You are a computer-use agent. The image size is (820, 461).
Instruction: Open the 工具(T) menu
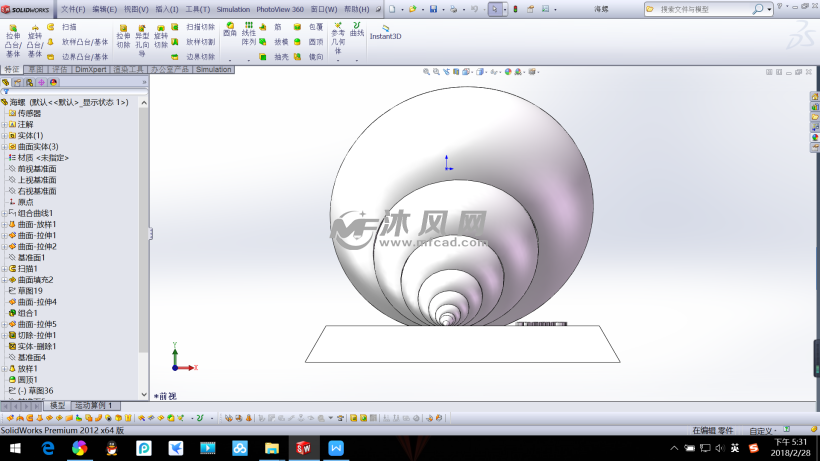198,9
